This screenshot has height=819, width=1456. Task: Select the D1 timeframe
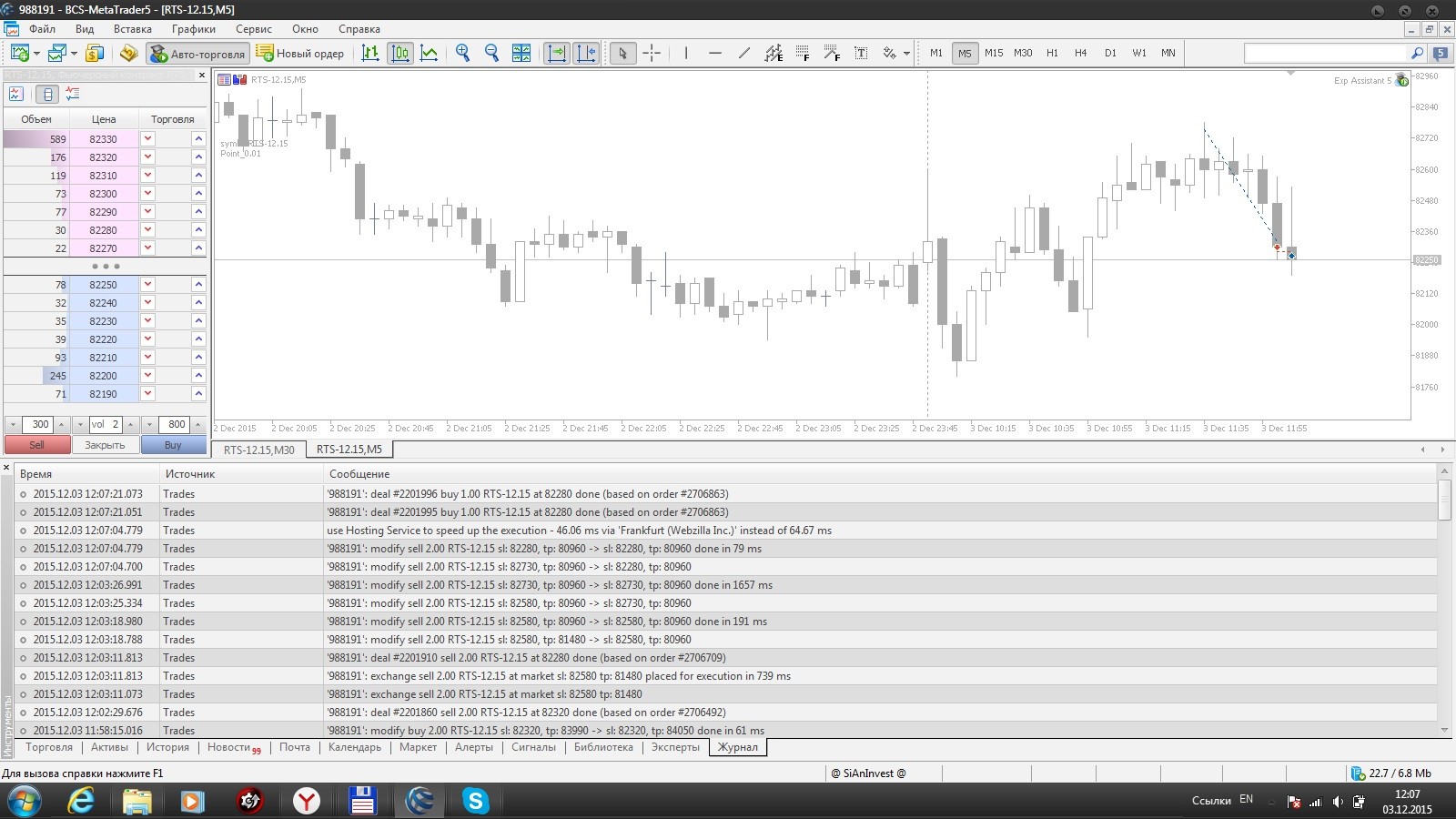[x=1110, y=53]
